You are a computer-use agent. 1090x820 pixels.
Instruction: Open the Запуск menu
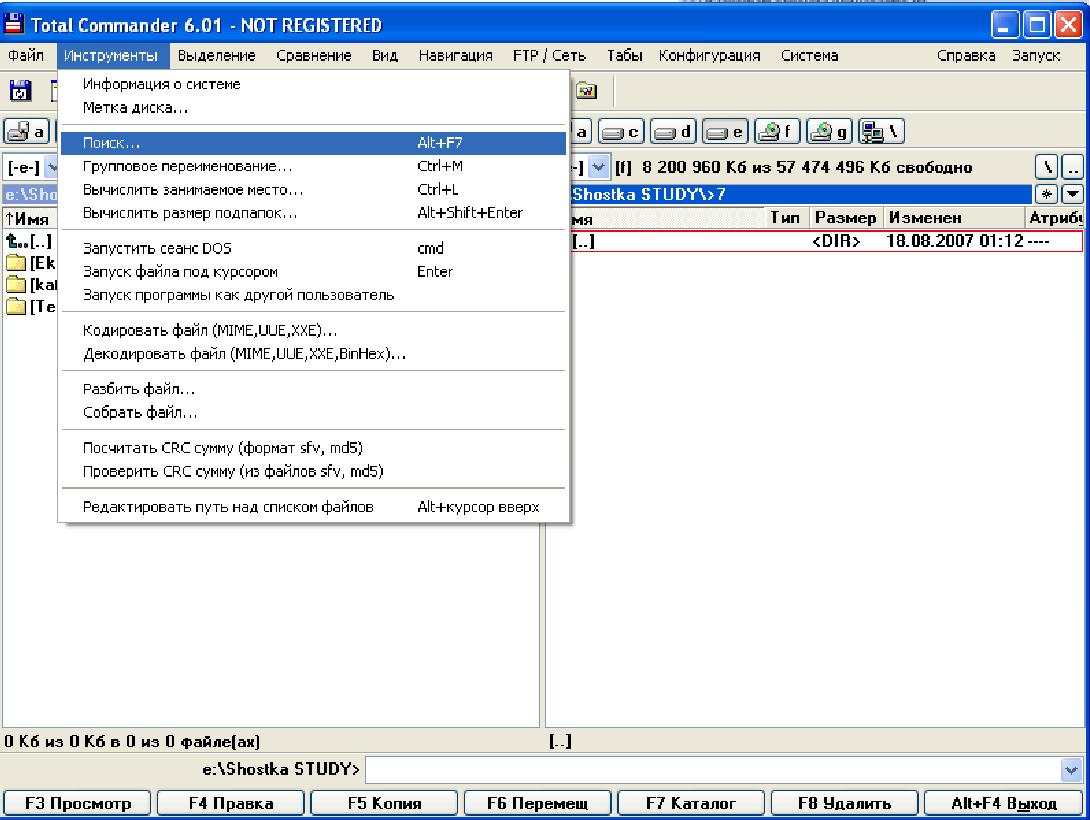(x=1036, y=56)
